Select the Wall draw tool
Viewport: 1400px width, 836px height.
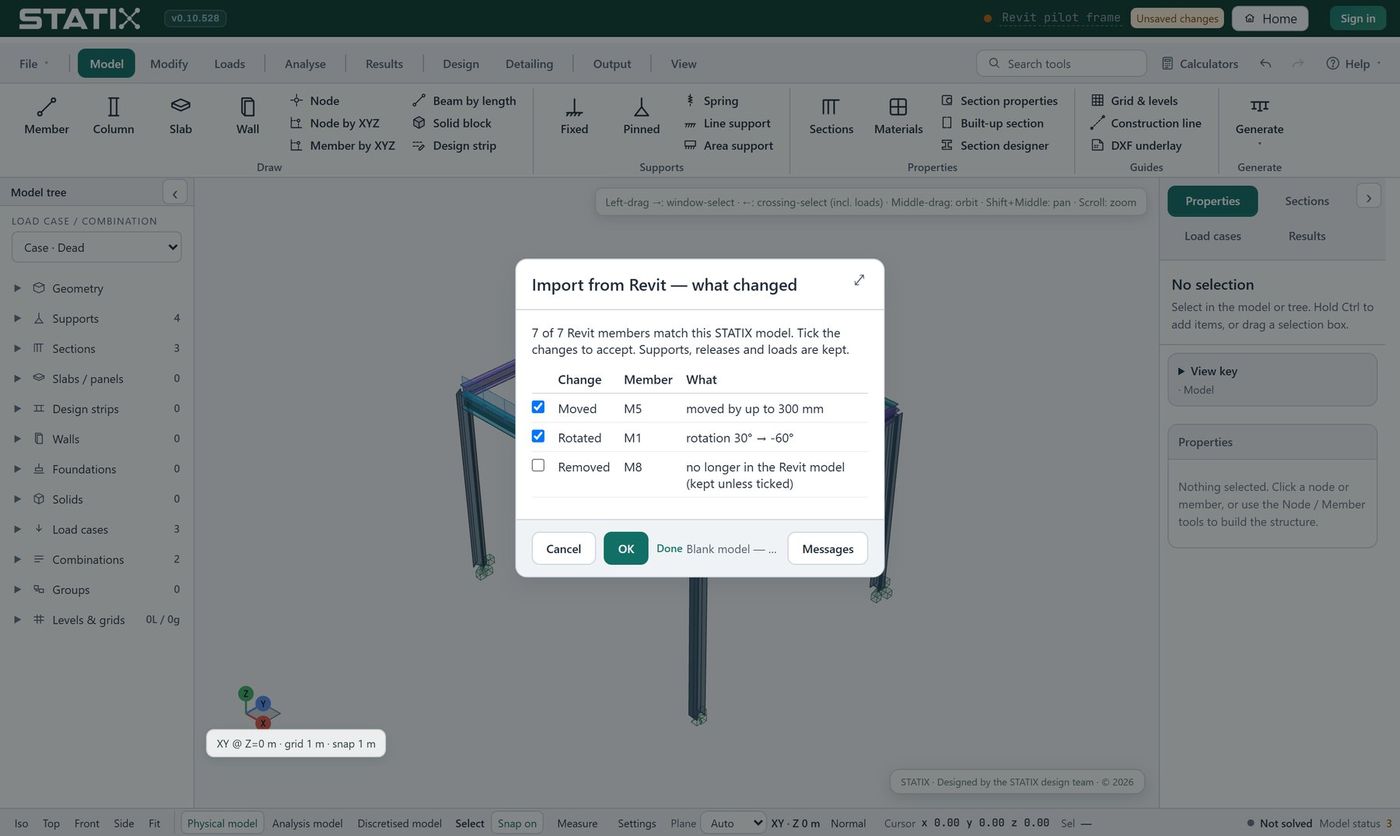(247, 116)
